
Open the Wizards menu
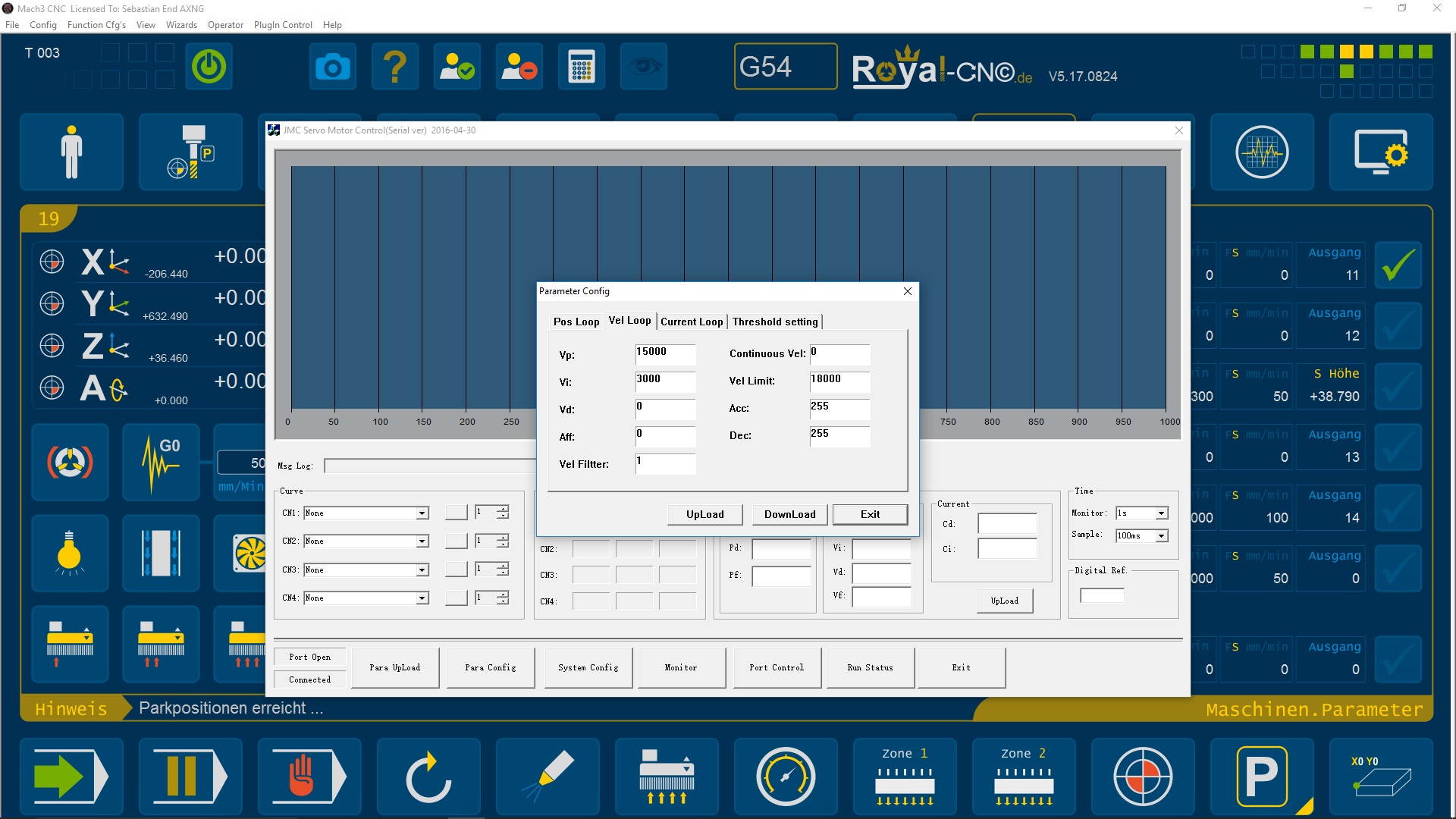[181, 25]
